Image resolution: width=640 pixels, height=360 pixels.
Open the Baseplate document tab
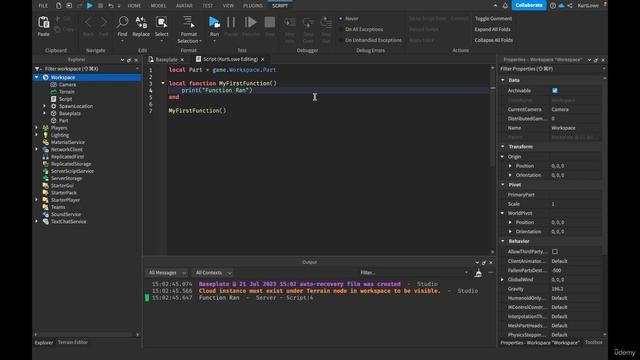[x=166, y=60]
